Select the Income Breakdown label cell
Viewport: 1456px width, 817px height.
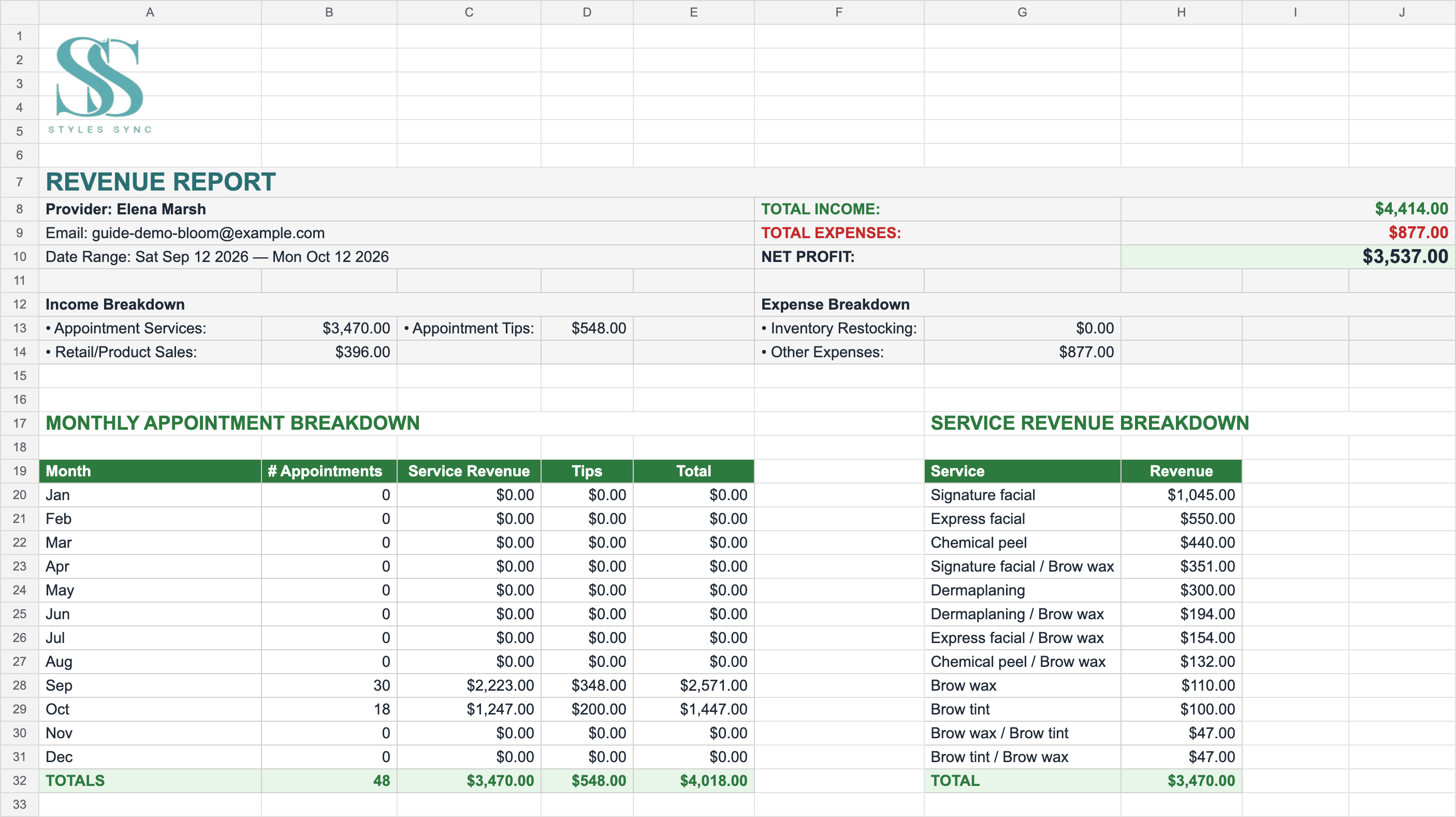click(x=396, y=304)
